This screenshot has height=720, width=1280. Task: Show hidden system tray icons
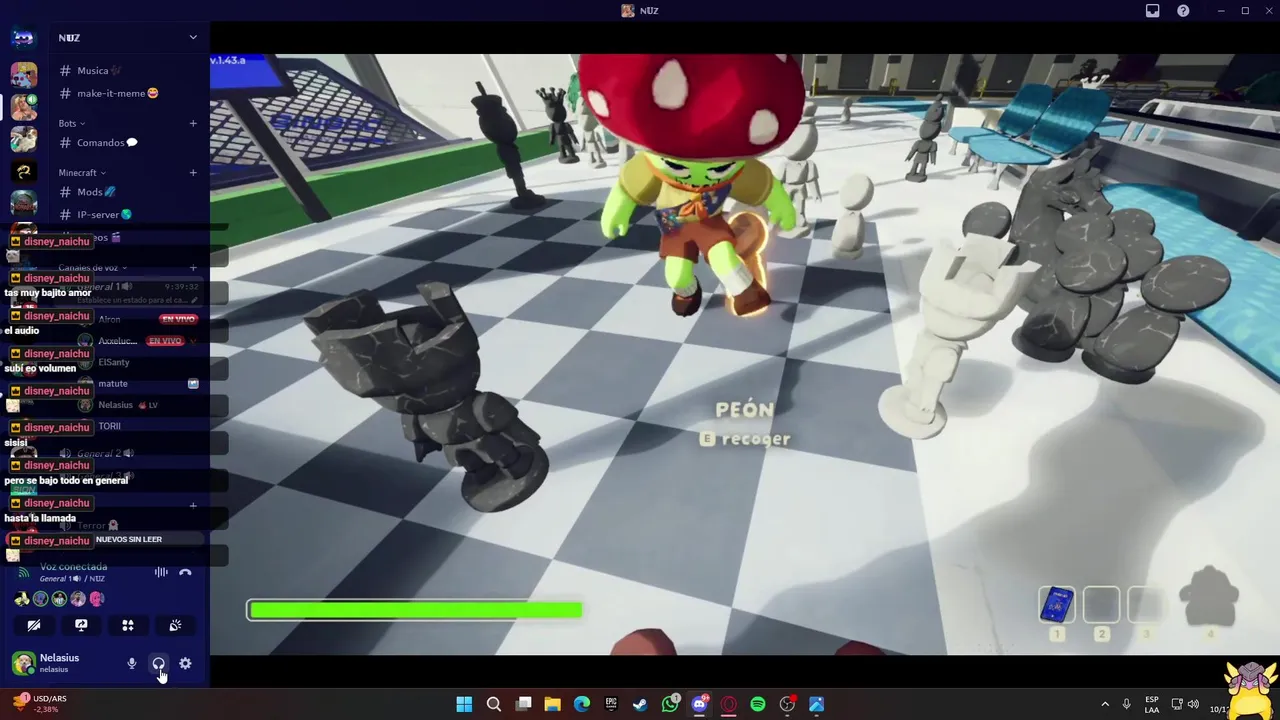[1105, 704]
